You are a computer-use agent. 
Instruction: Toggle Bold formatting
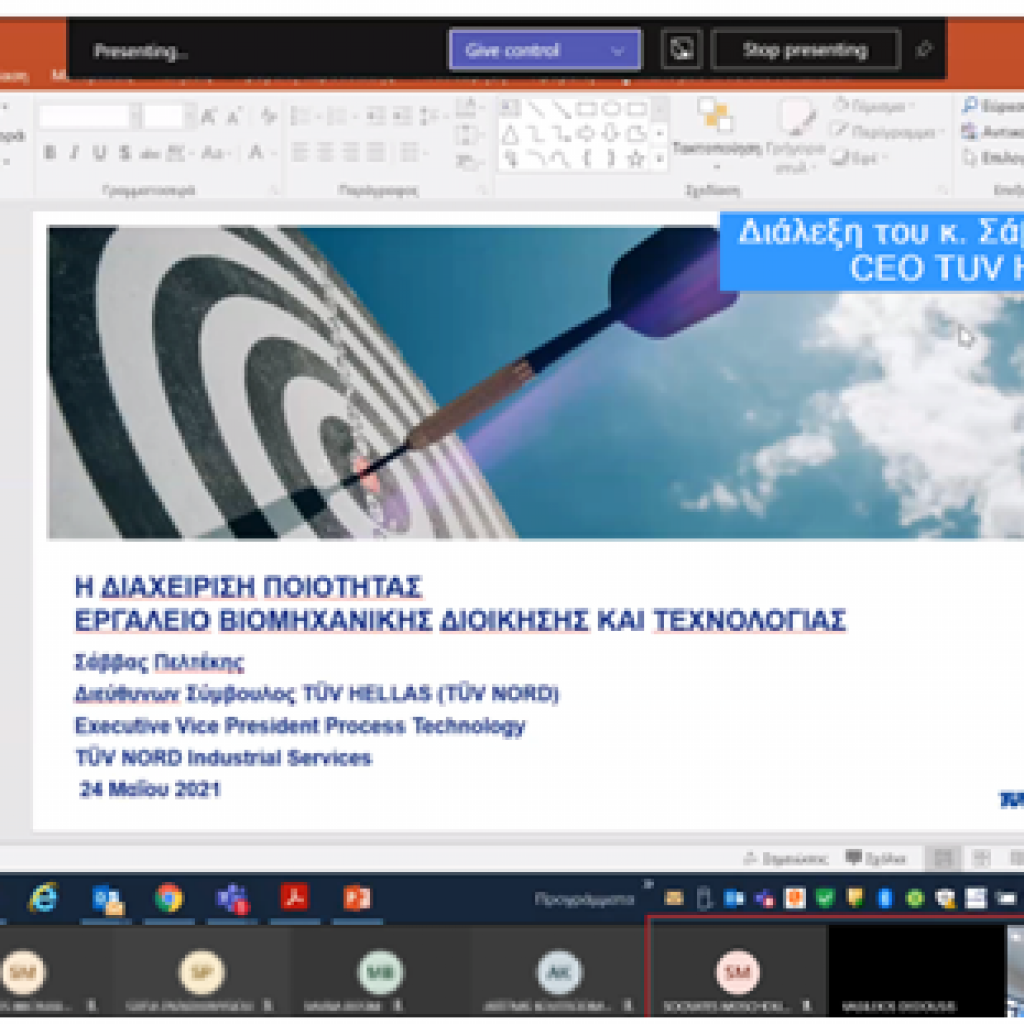point(49,153)
